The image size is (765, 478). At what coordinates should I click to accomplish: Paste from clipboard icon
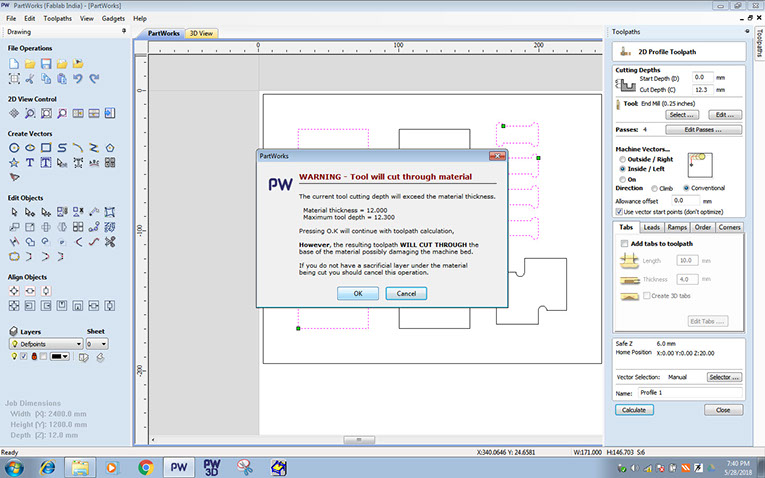click(62, 79)
